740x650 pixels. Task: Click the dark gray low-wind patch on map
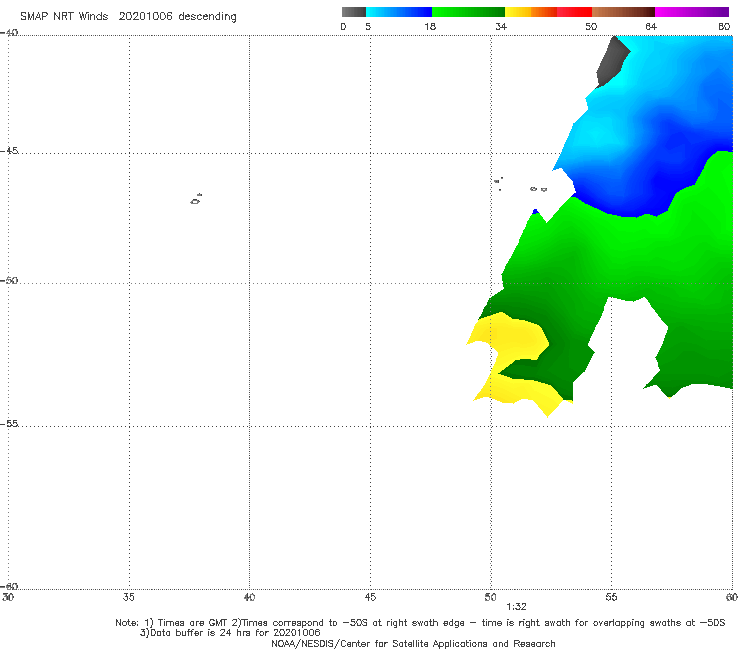click(x=612, y=60)
